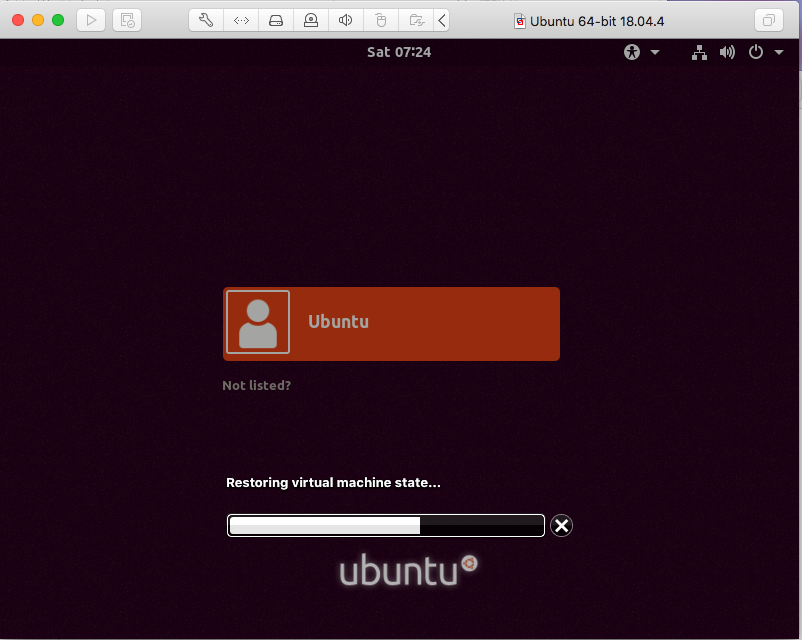Expand the accessibility dropdown arrow
Image resolution: width=802 pixels, height=640 pixels.
tap(655, 52)
